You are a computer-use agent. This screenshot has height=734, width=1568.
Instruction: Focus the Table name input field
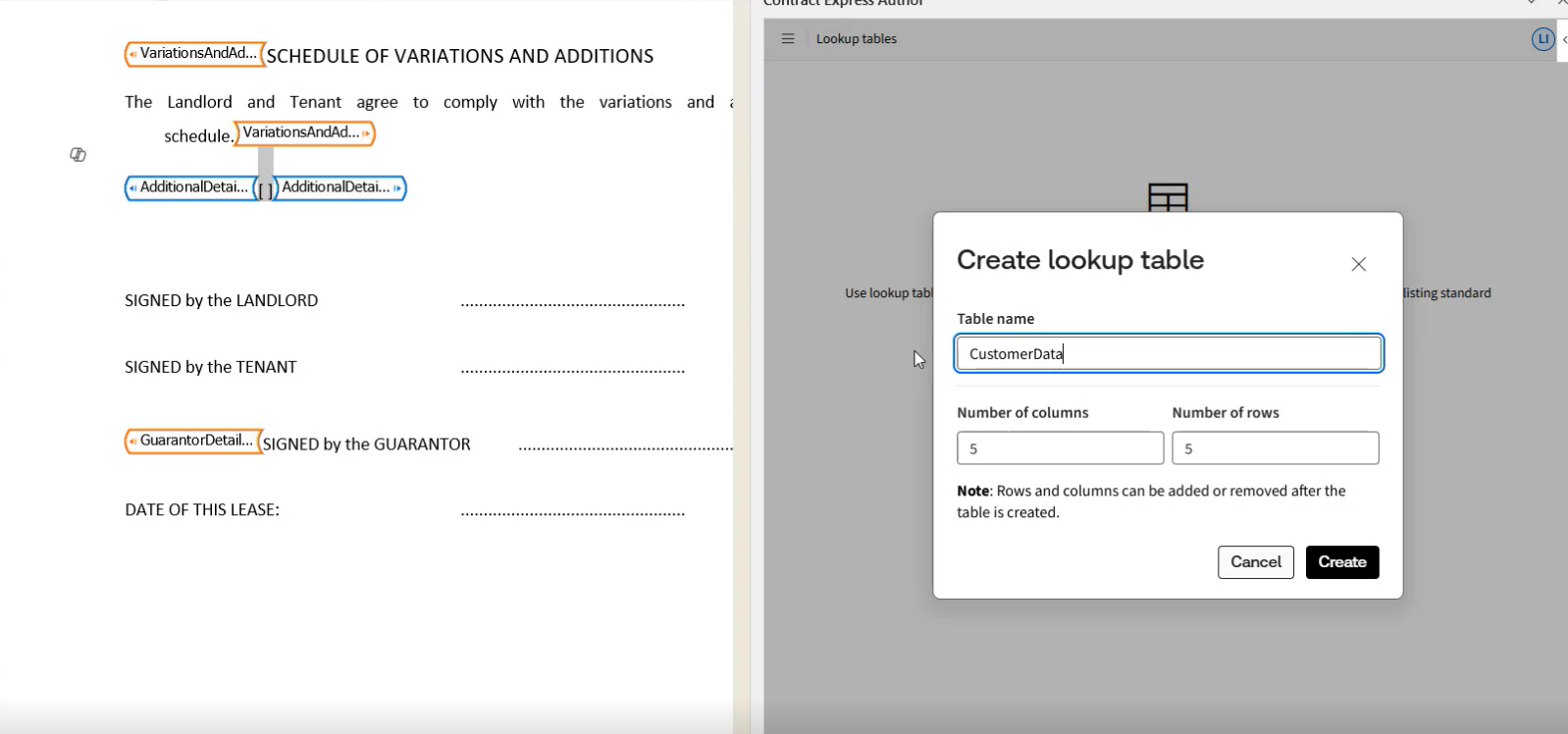coord(1168,354)
